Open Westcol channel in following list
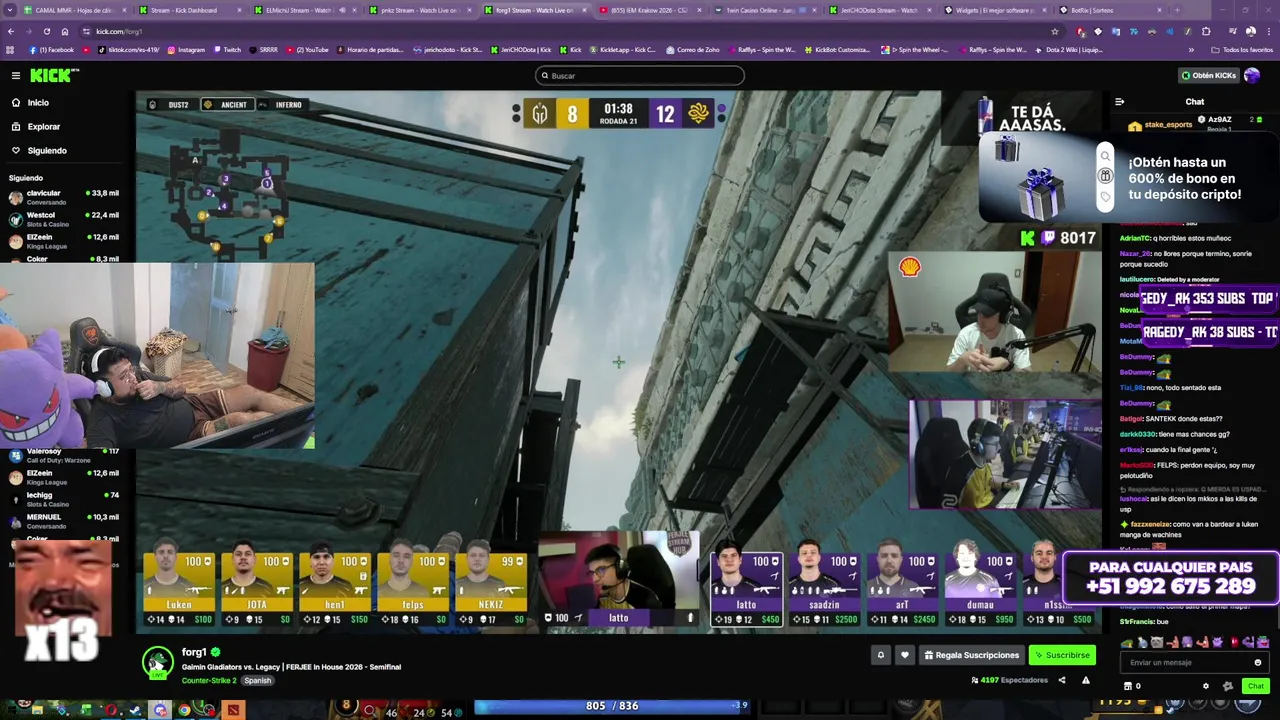1280x720 pixels. (64, 219)
